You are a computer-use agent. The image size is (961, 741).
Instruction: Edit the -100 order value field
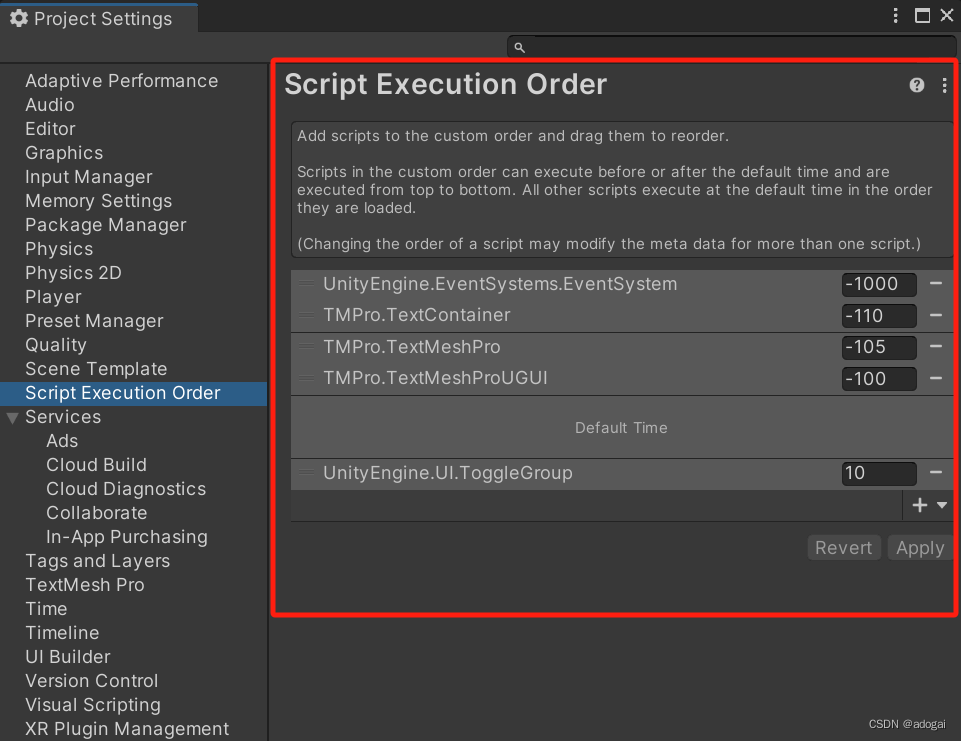click(x=879, y=379)
